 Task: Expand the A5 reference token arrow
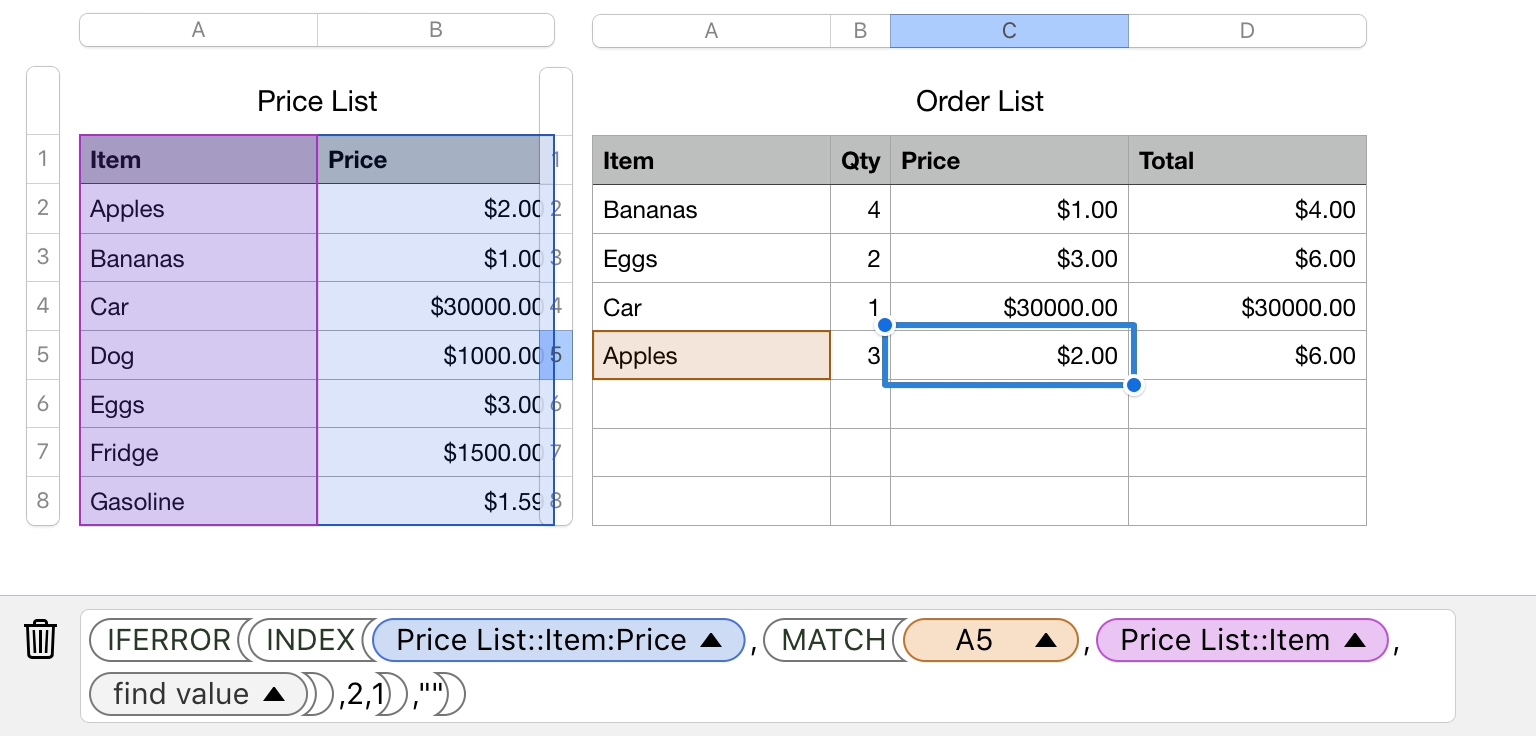[x=1045, y=641]
